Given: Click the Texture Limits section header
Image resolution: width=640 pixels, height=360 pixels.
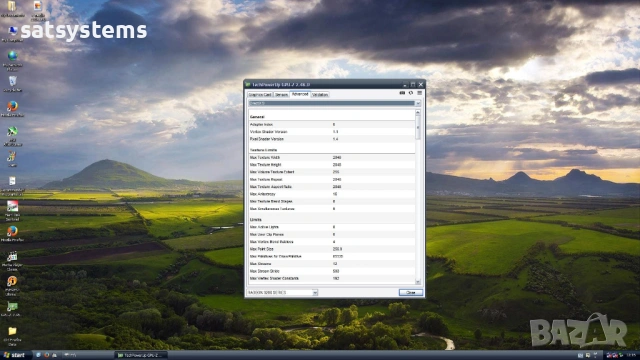Looking at the screenshot, I should (263, 150).
